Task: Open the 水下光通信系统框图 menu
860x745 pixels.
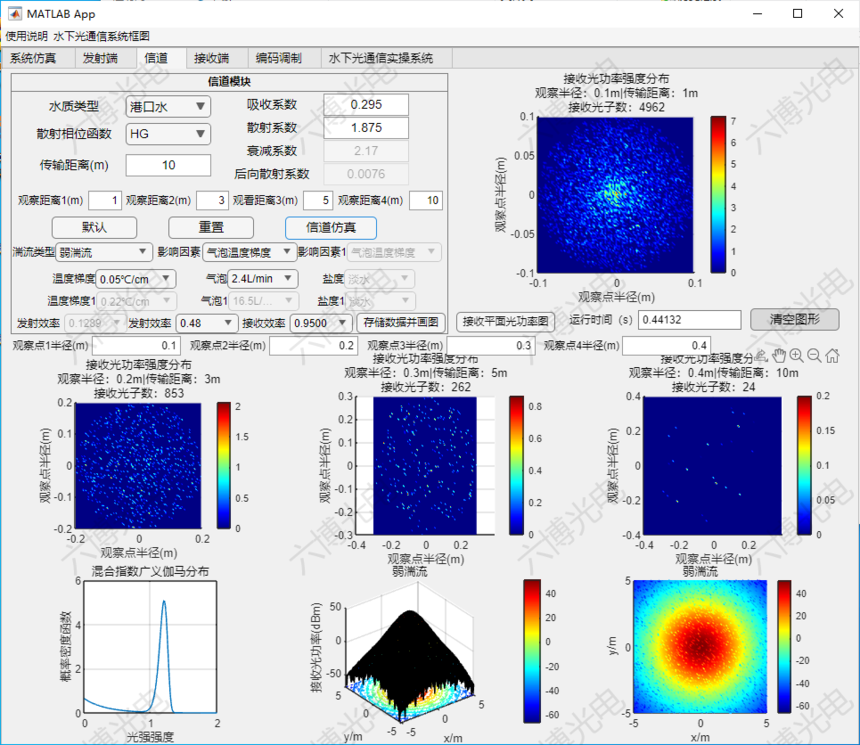Action: point(101,36)
